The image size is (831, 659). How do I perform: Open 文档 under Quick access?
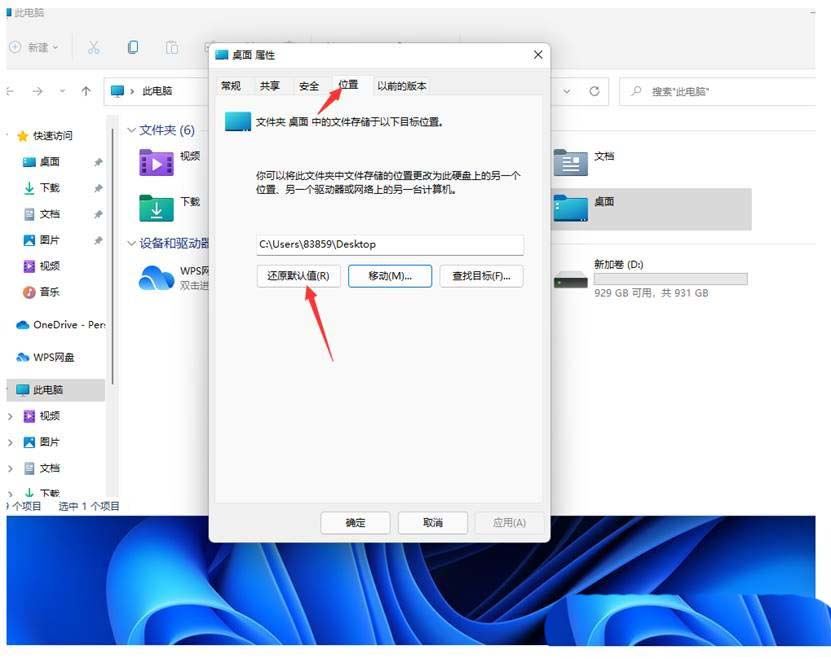tap(49, 214)
